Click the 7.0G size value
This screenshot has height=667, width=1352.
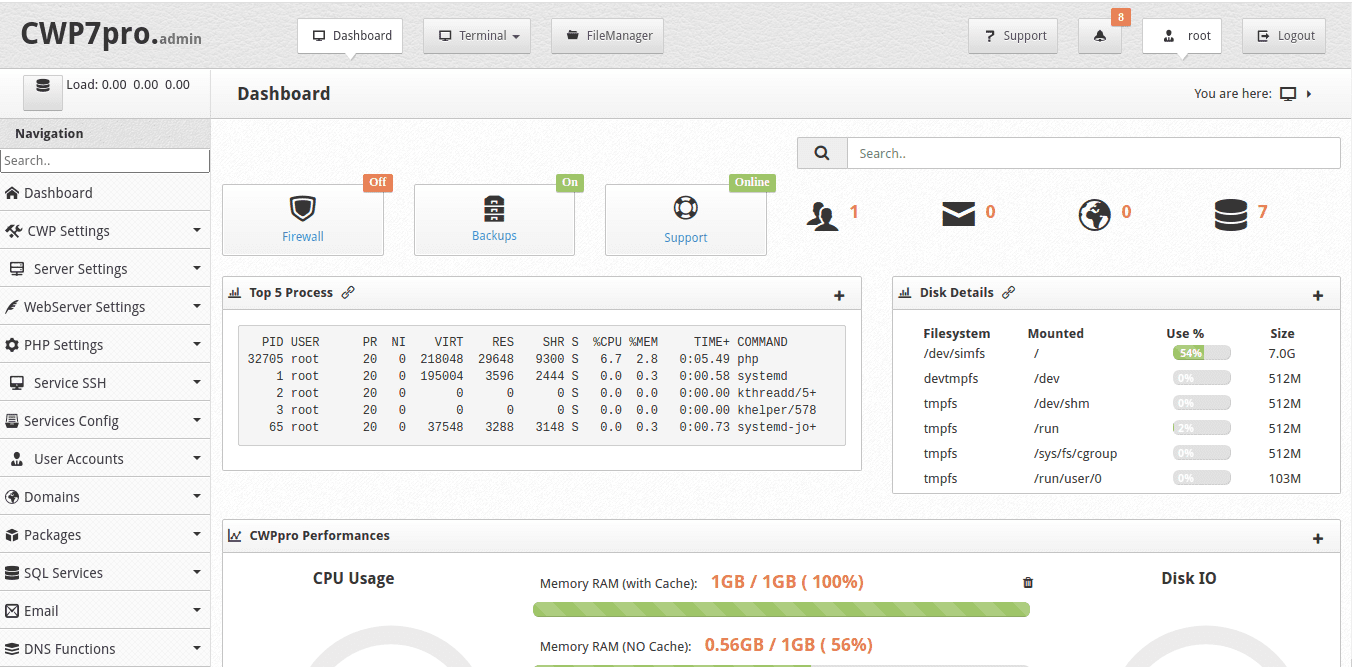[1282, 354]
